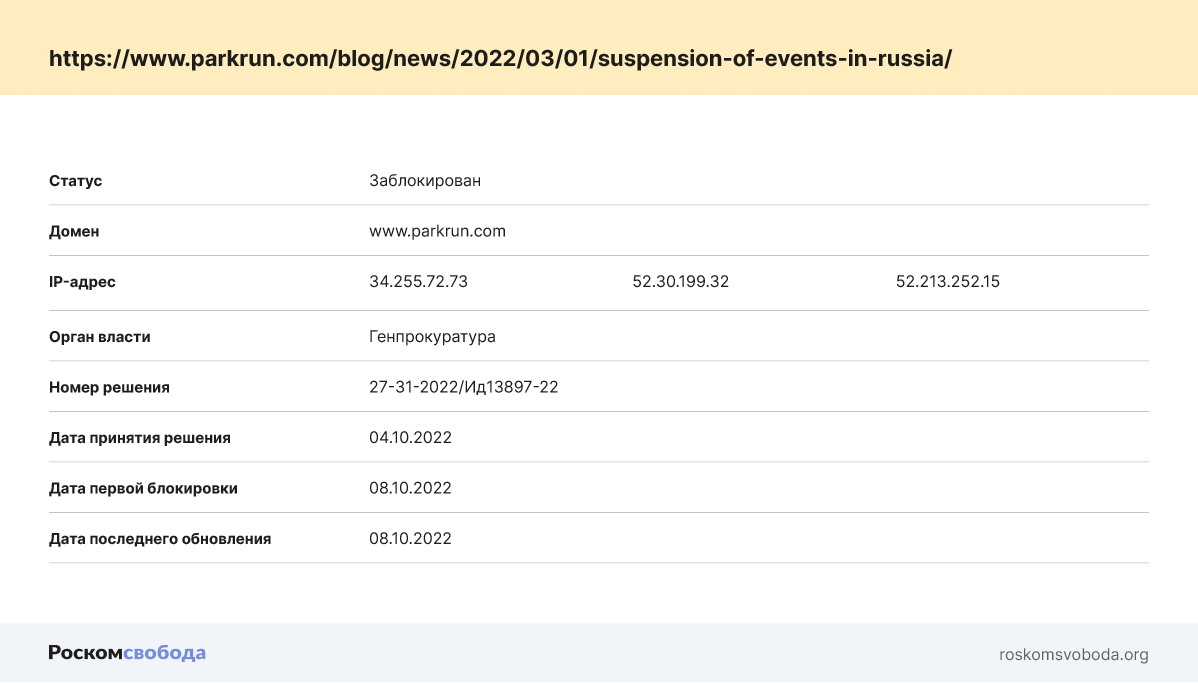The height and width of the screenshot is (683, 1198).
Task: Select the IP address 52.213.252.15
Action: coord(947,282)
